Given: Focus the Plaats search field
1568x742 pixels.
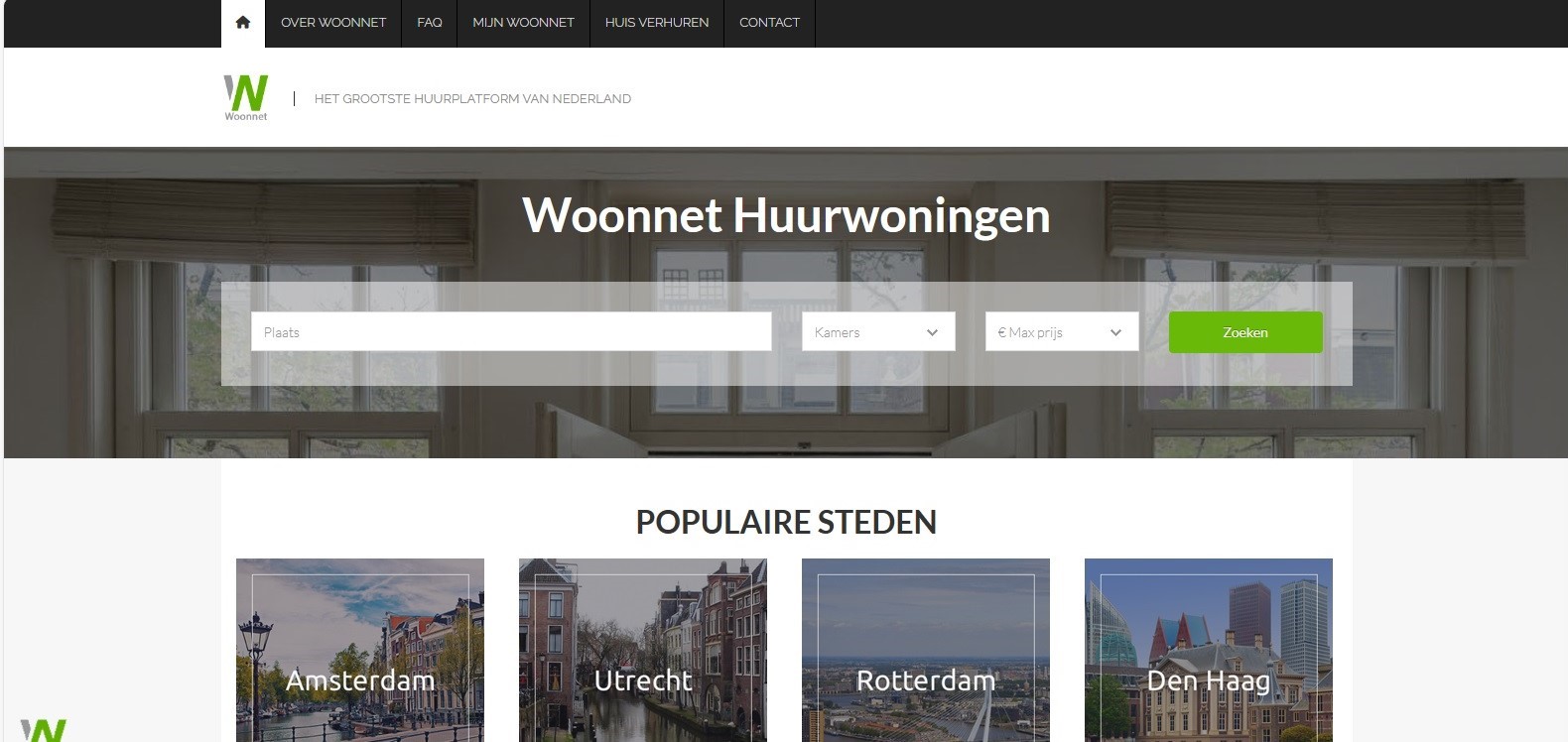Looking at the screenshot, I should coord(511,332).
